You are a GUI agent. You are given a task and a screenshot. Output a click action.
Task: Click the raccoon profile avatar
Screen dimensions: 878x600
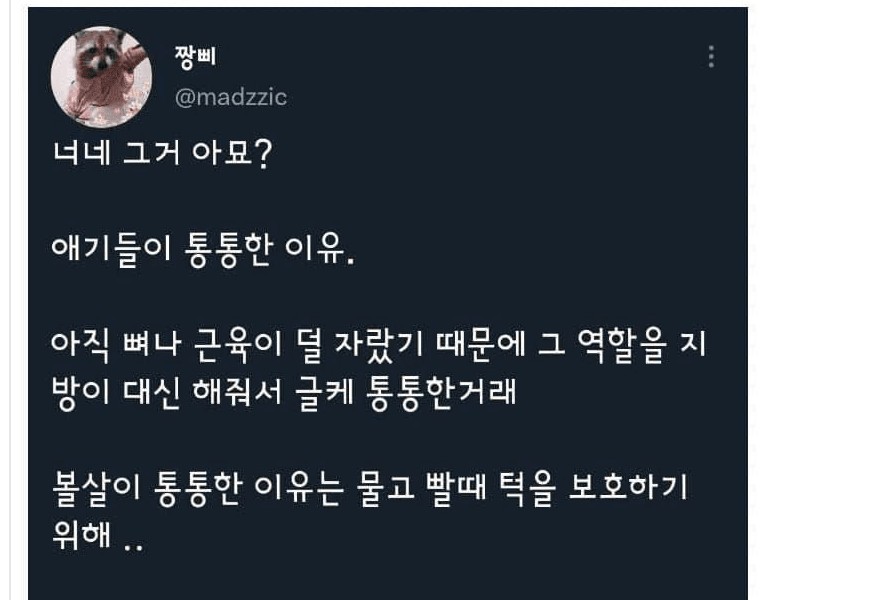pyautogui.click(x=101, y=77)
